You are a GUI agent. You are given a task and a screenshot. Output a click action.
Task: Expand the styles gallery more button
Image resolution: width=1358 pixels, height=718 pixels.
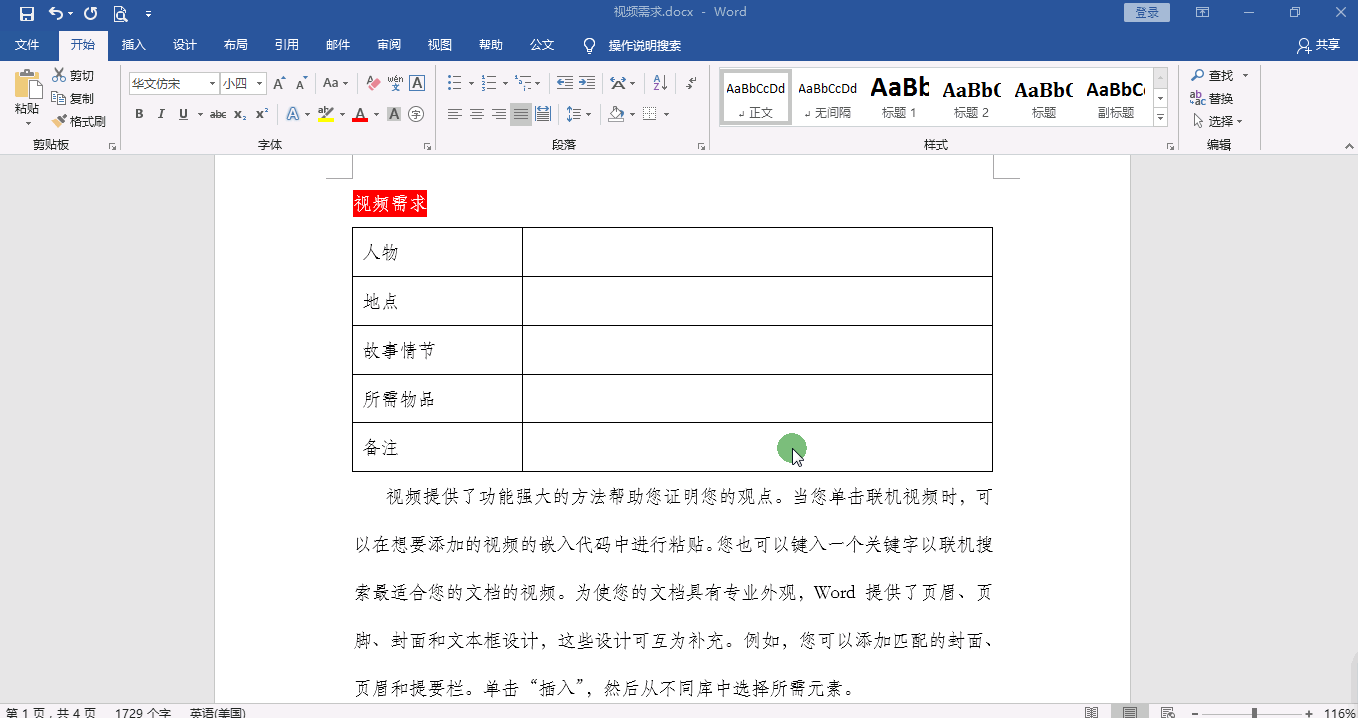coord(1161,118)
